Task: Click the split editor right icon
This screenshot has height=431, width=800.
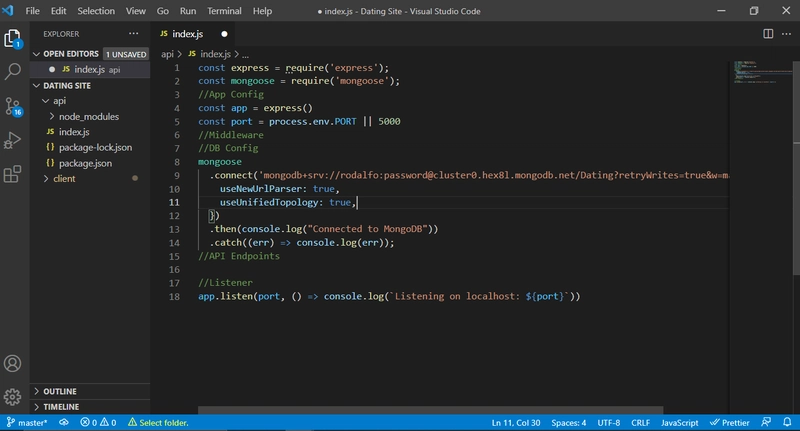Action: [768, 34]
